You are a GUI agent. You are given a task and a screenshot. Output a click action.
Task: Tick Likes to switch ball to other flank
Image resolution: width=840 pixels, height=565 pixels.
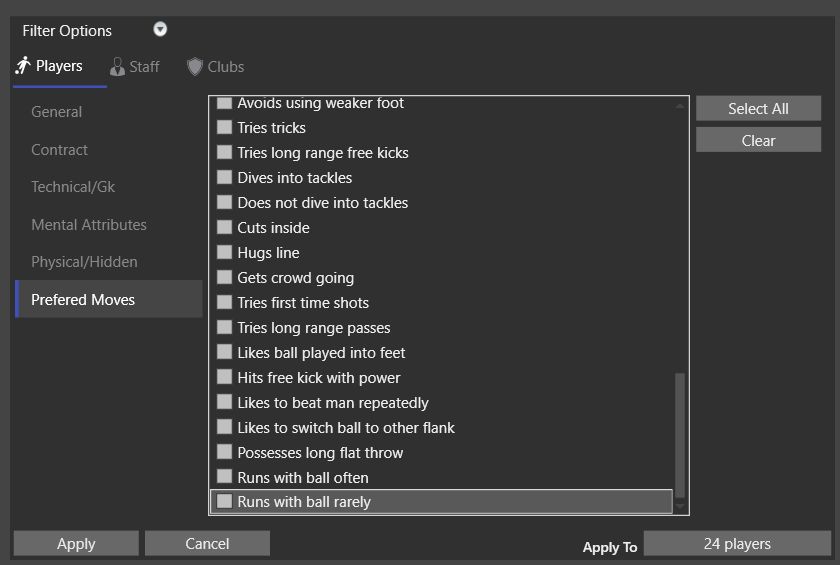224,427
